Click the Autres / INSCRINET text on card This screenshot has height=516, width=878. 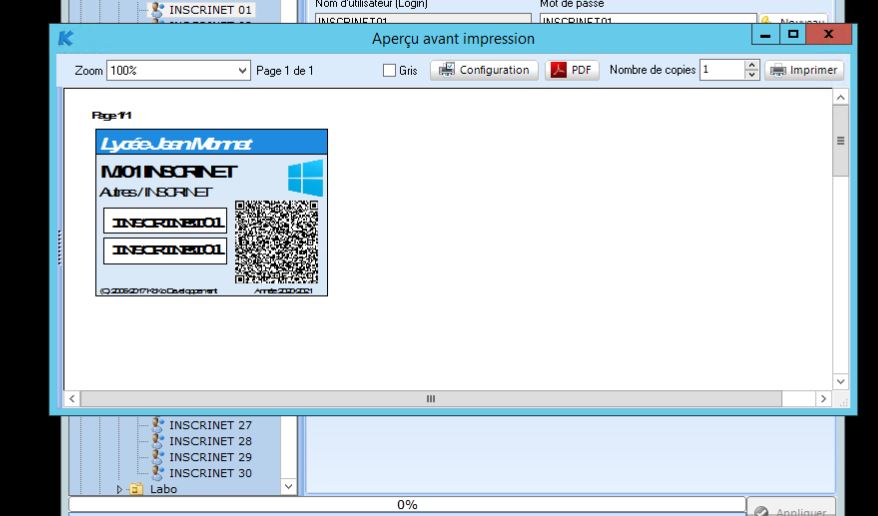[x=156, y=192]
